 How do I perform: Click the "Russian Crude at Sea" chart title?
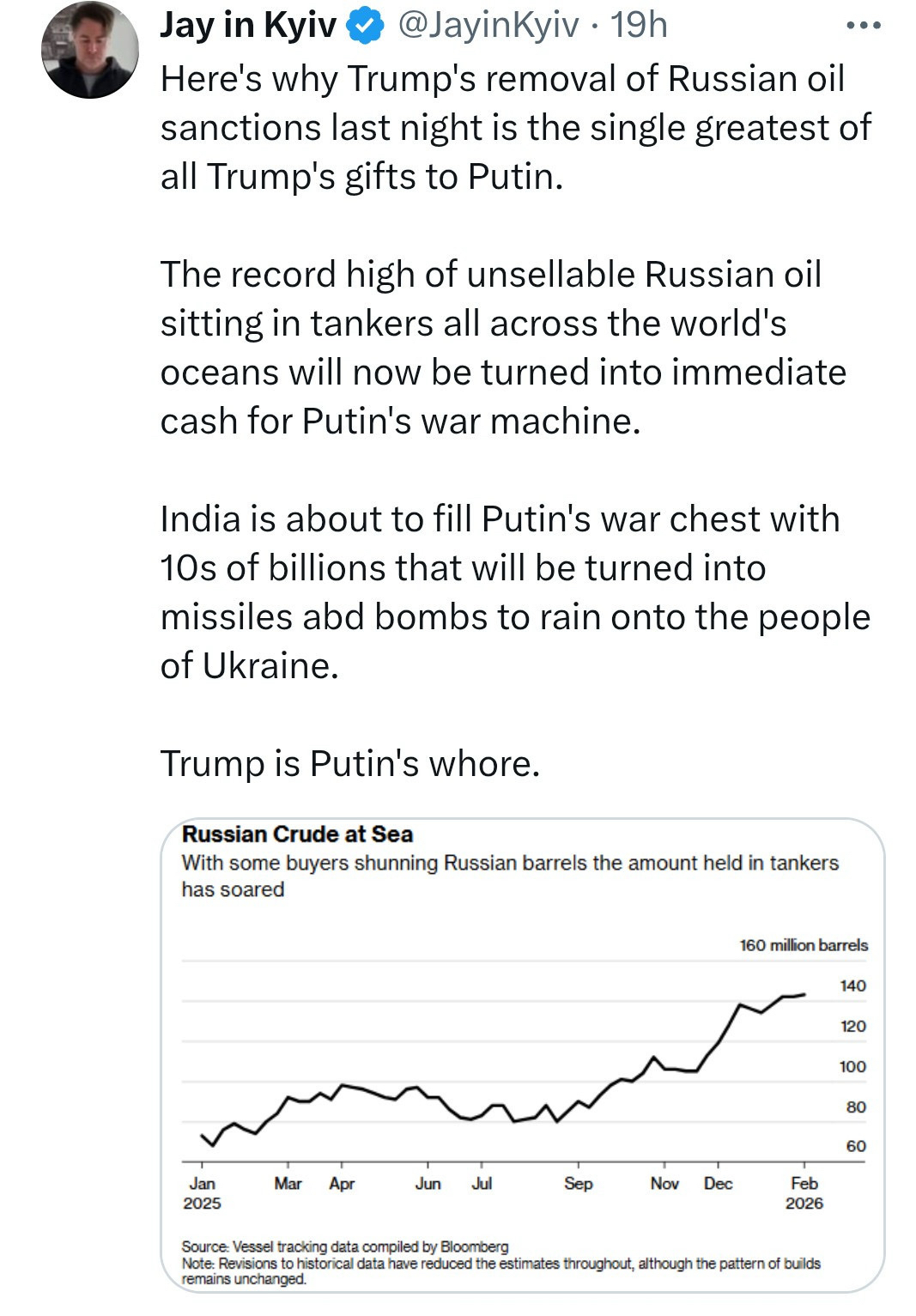pos(297,834)
